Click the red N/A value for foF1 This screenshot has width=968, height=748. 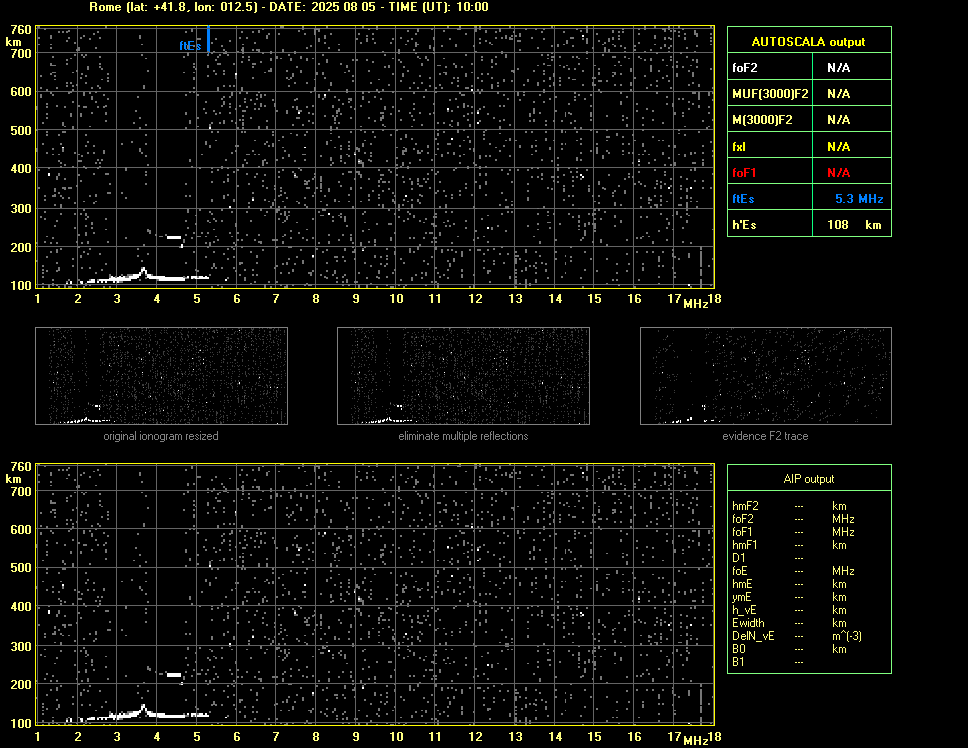click(x=838, y=173)
